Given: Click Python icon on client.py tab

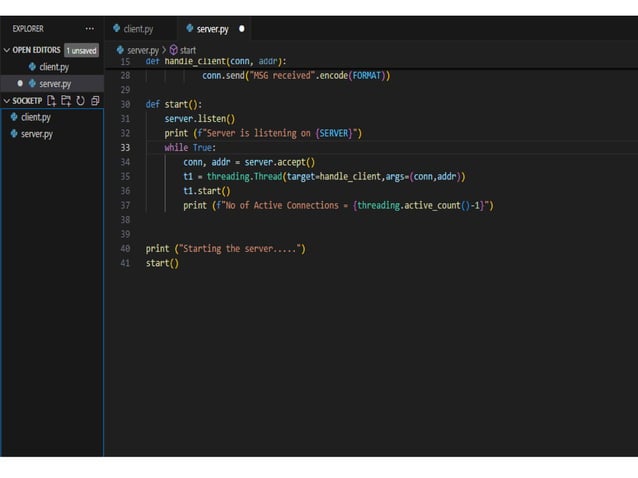Looking at the screenshot, I should tap(117, 28).
